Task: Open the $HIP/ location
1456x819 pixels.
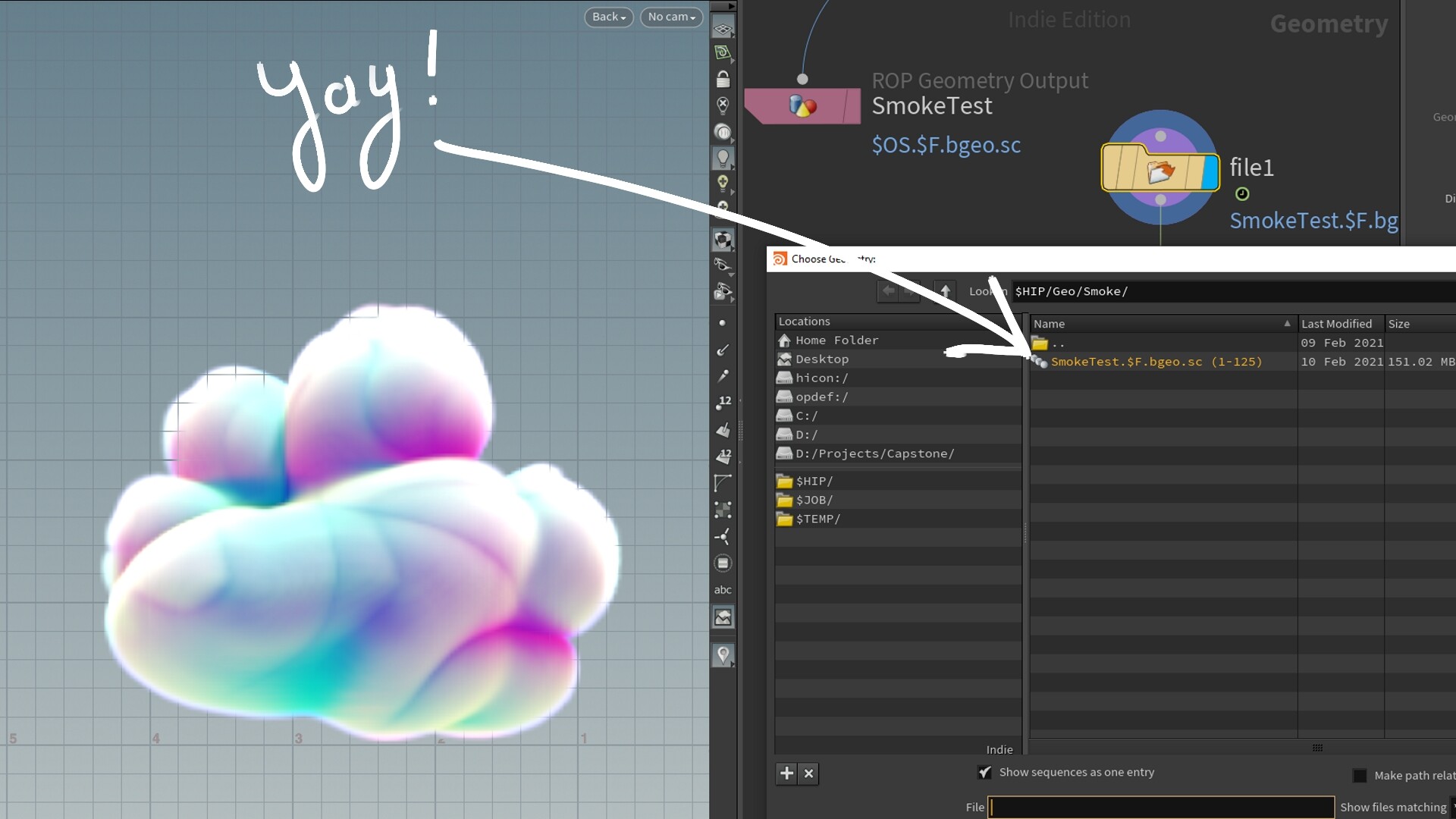Action: (814, 482)
